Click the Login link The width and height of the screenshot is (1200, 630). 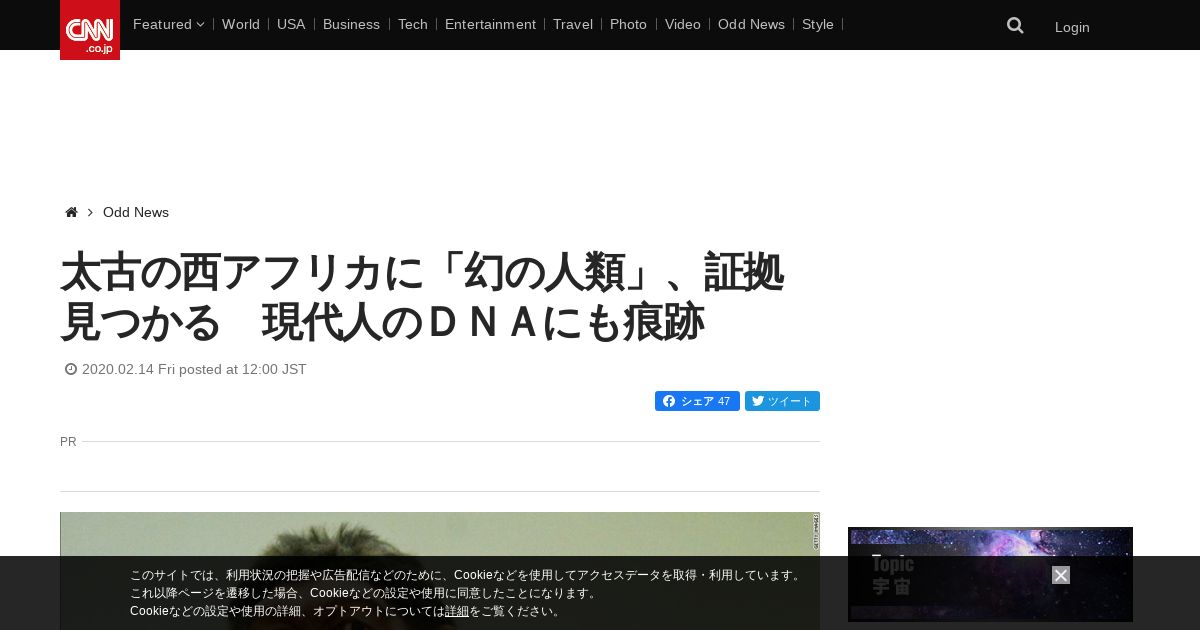1072,27
